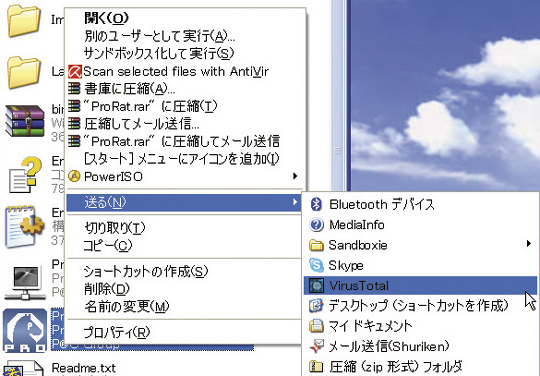This screenshot has width=540, height=376.
Task: Click the My Documents icon in Send To
Action: (x=316, y=326)
